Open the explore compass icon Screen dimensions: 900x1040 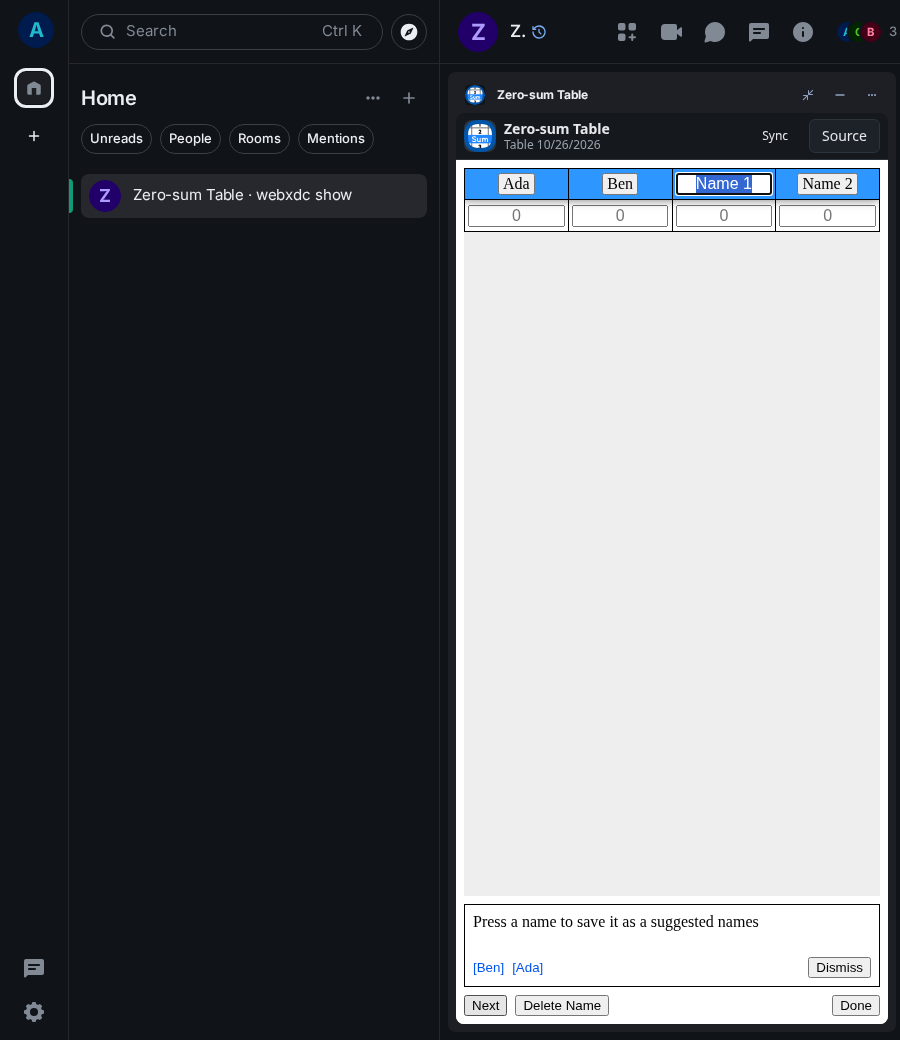[409, 32]
